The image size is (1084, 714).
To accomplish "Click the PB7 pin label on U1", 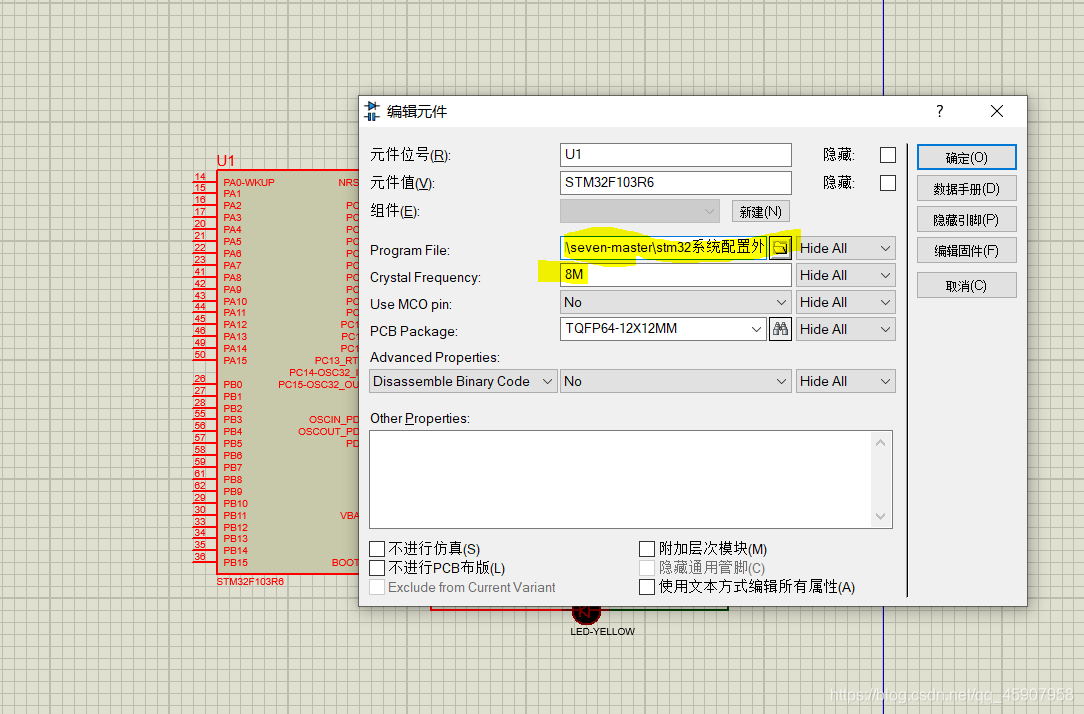I will pyautogui.click(x=232, y=468).
